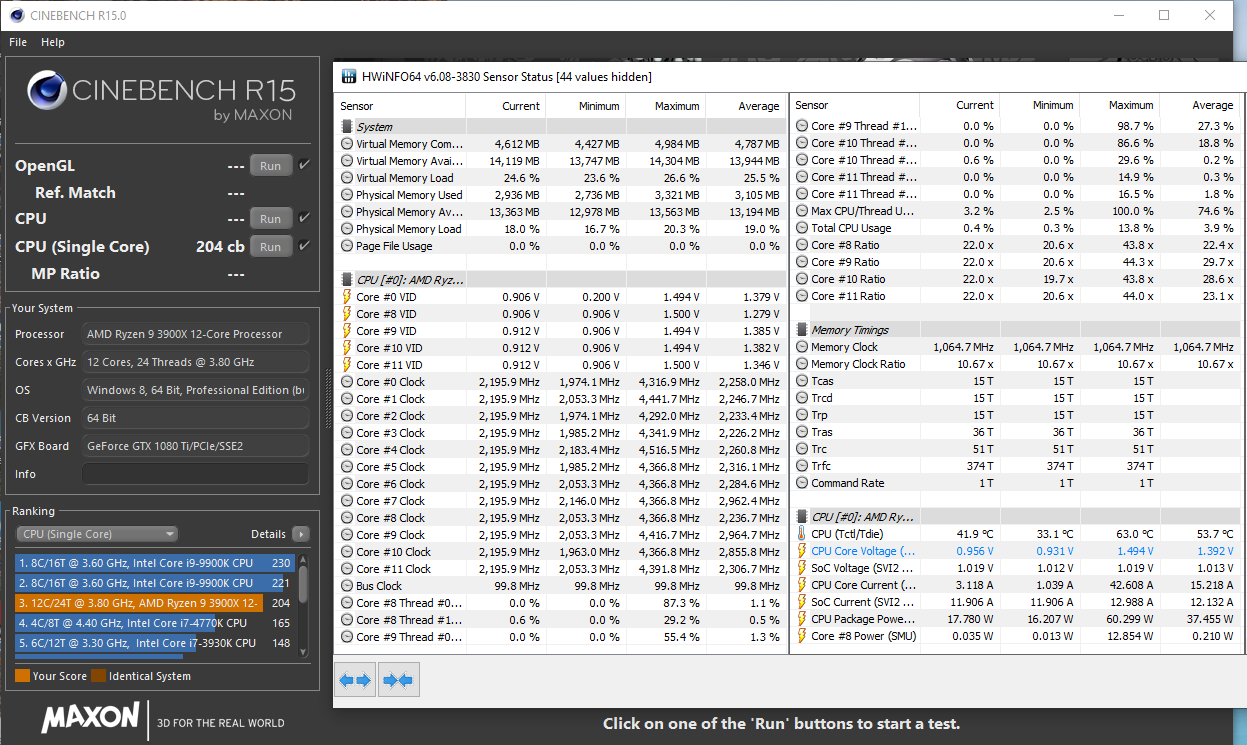Select the Max CPU/Thread Usage row
The width and height of the screenshot is (1247, 745).
(x=1016, y=211)
